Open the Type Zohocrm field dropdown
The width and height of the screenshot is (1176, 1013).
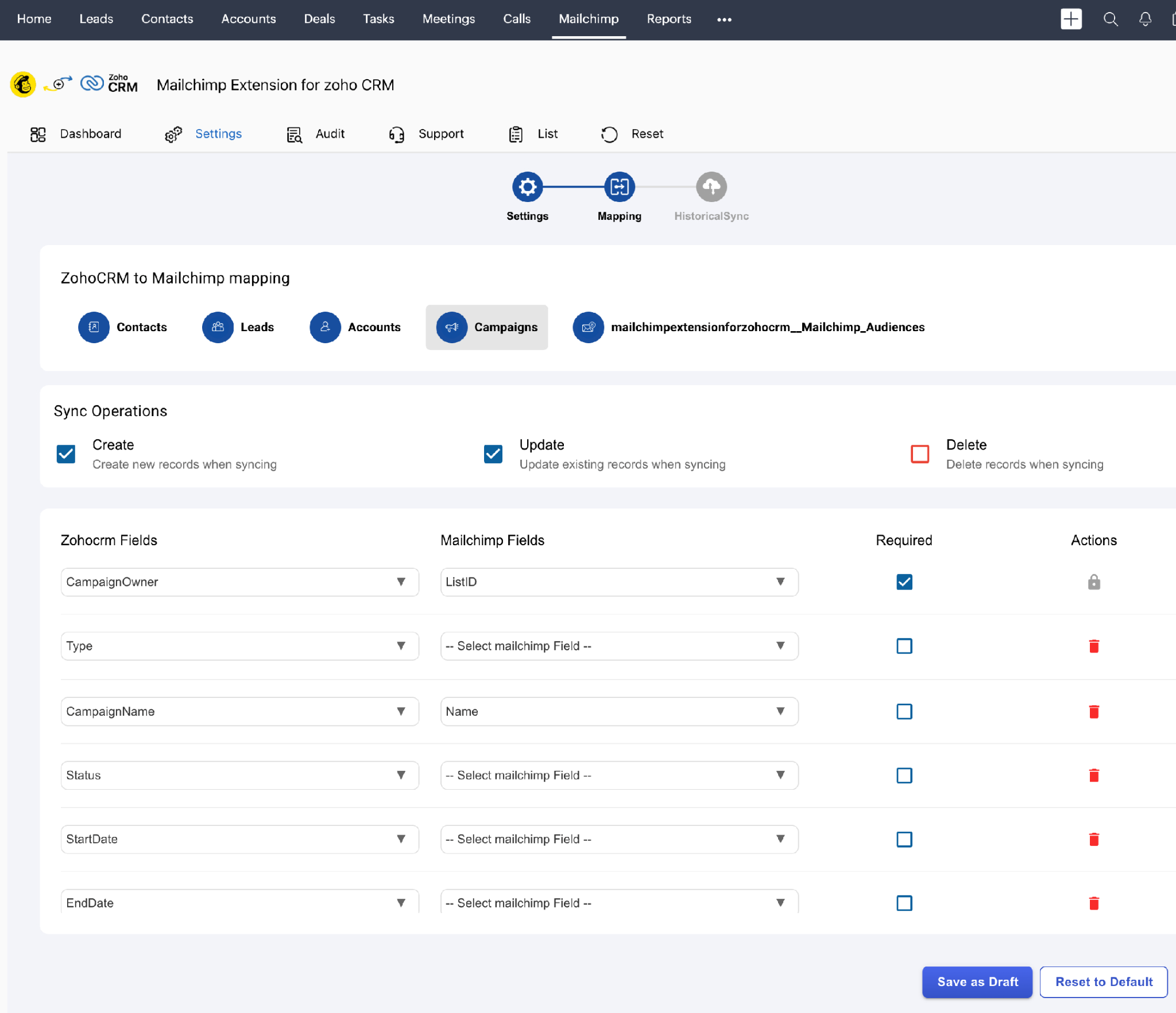pos(240,646)
